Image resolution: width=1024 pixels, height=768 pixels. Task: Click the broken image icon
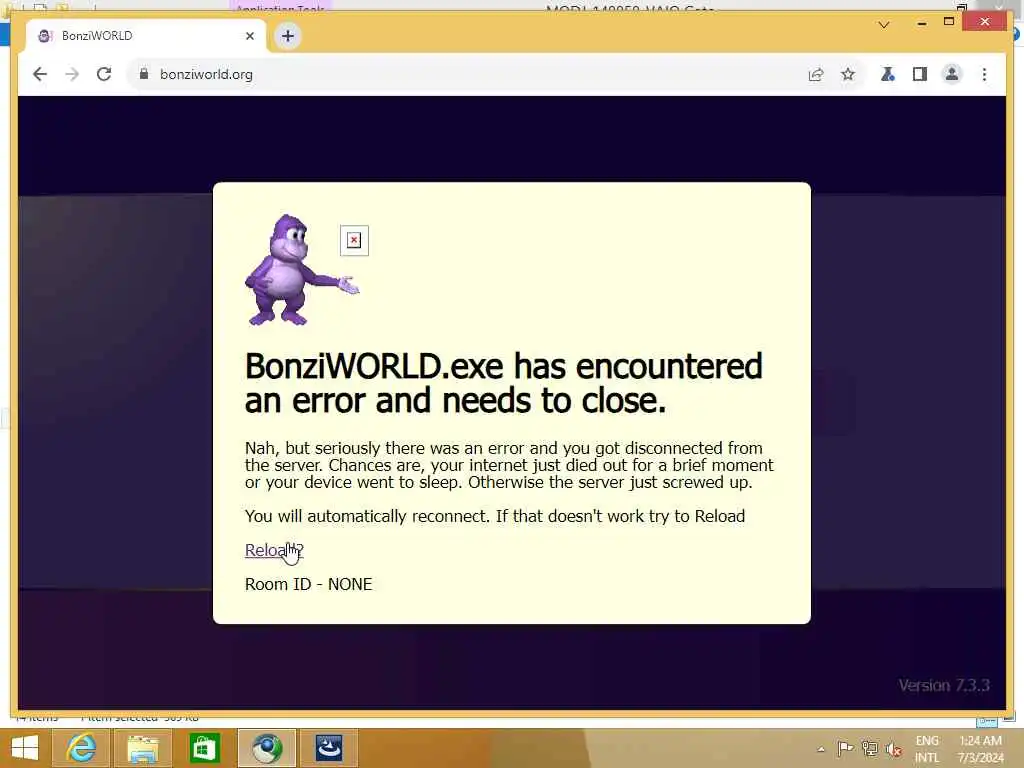(x=354, y=240)
